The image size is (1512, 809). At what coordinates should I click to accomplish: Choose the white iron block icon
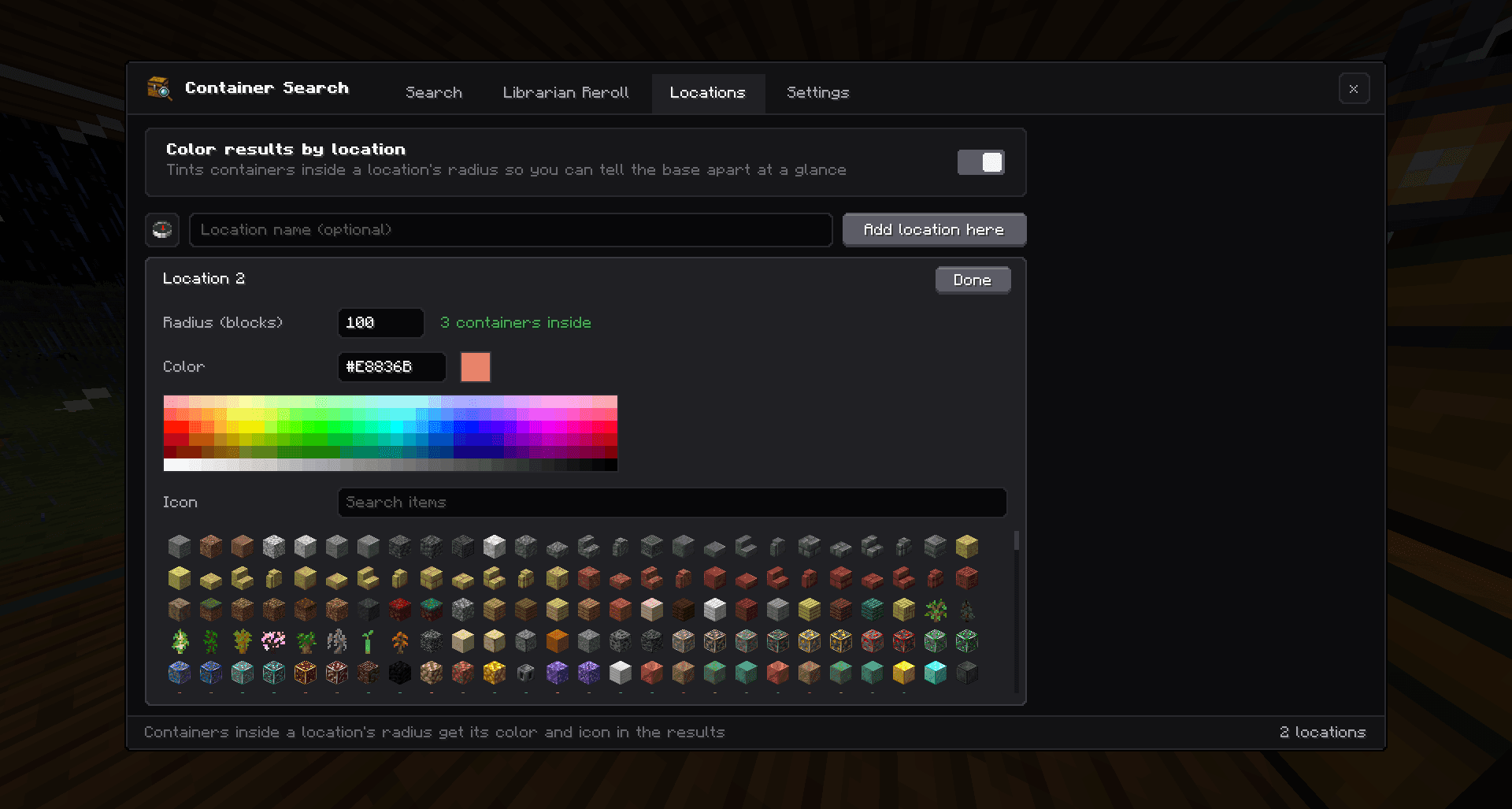pos(621,673)
